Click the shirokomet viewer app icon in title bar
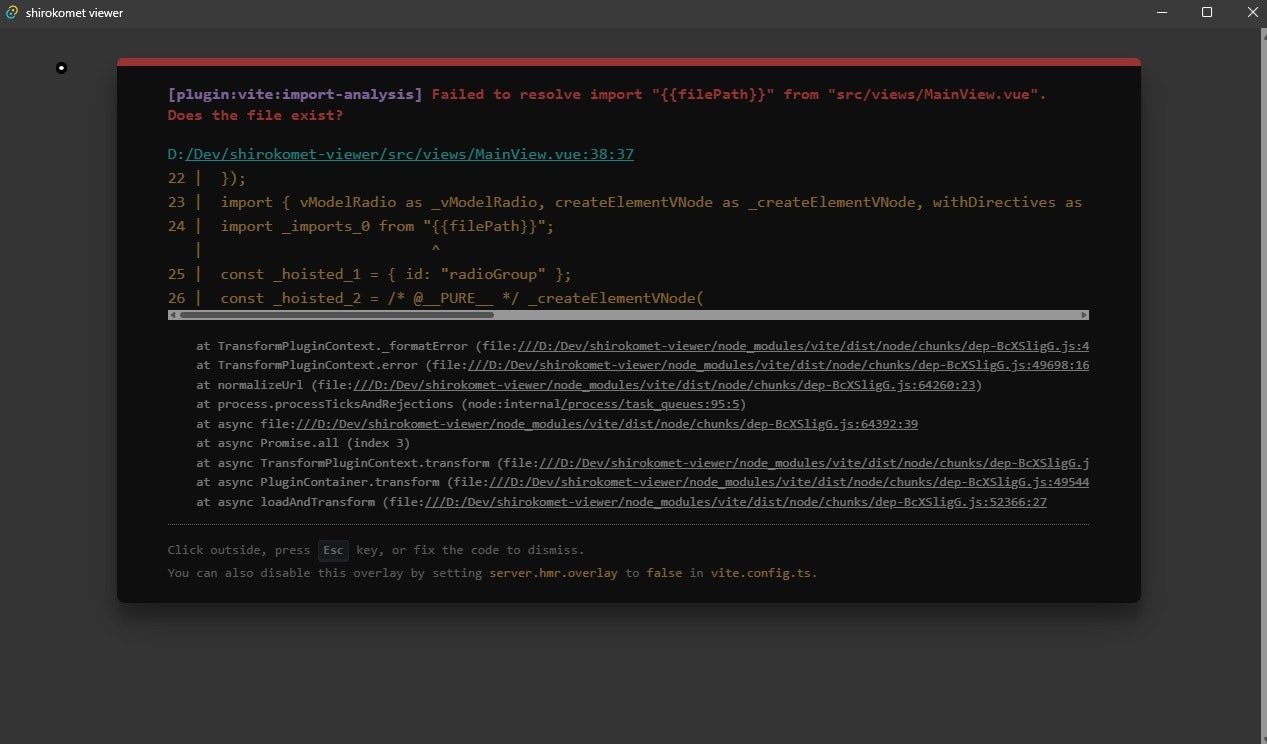This screenshot has width=1267, height=744. pyautogui.click(x=12, y=12)
